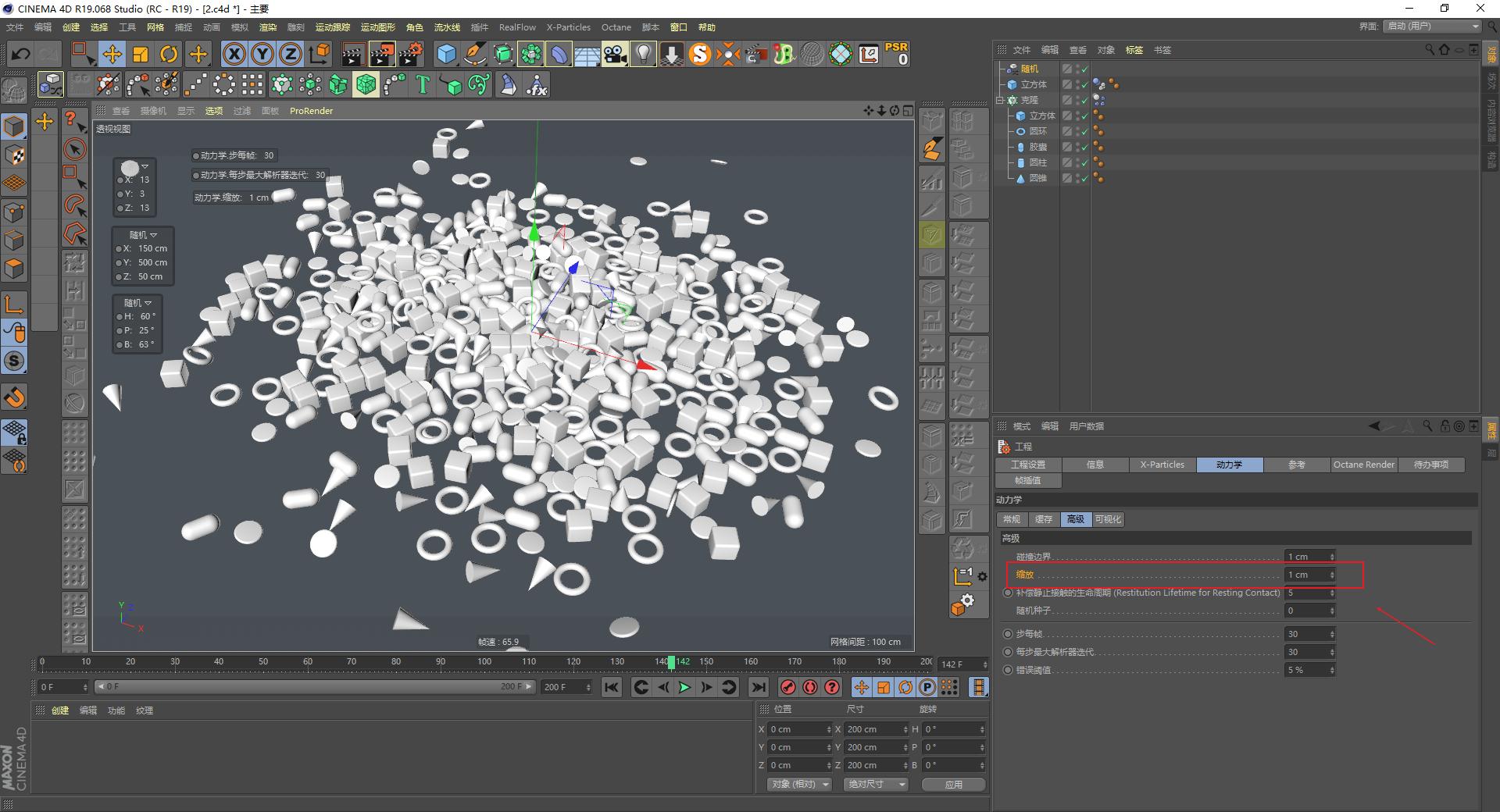Viewport: 1500px width, 812px height.
Task: Toggle the green enable checkmark for 圆锥
Action: click(1086, 178)
